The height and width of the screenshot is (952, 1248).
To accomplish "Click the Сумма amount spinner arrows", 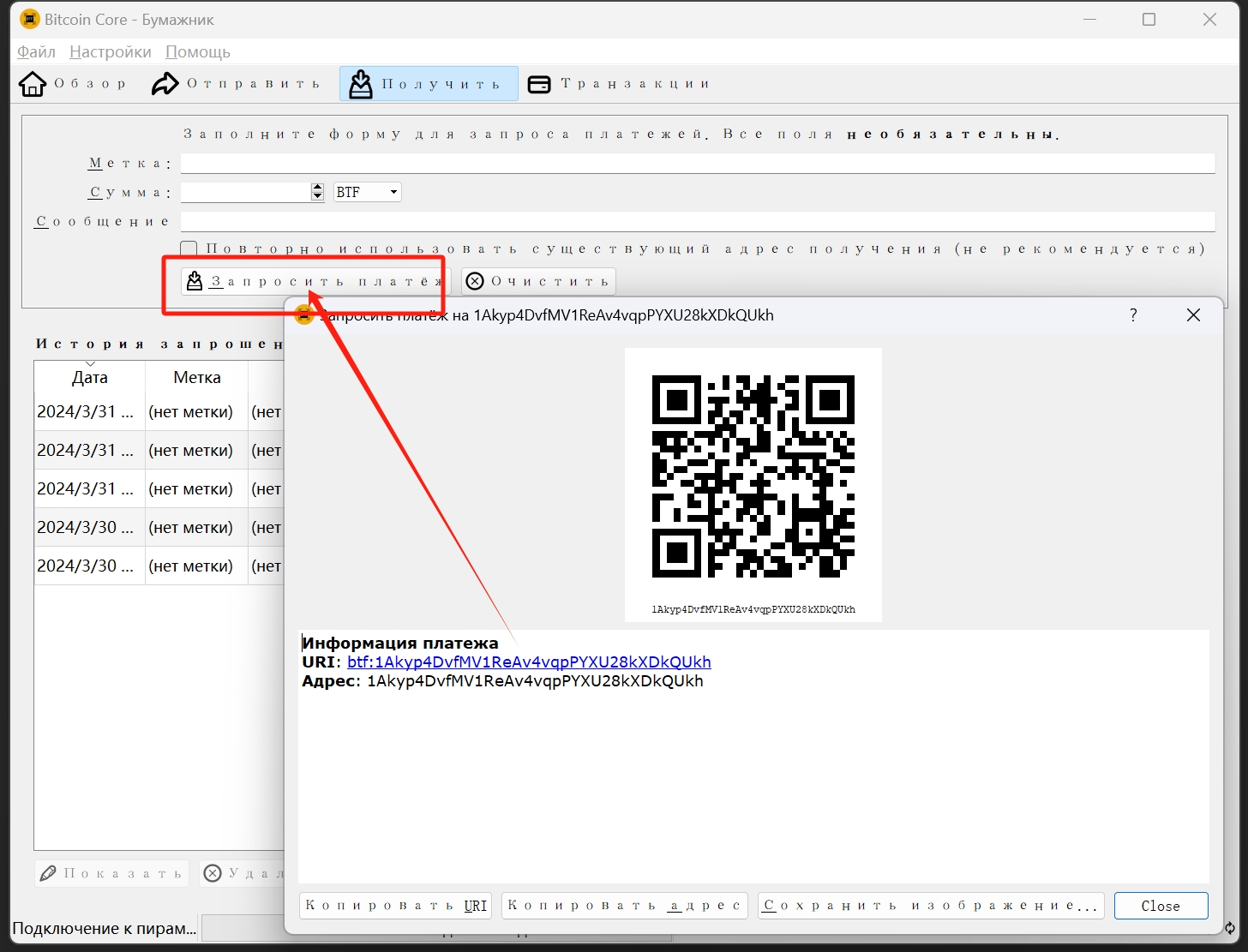I will point(317,192).
